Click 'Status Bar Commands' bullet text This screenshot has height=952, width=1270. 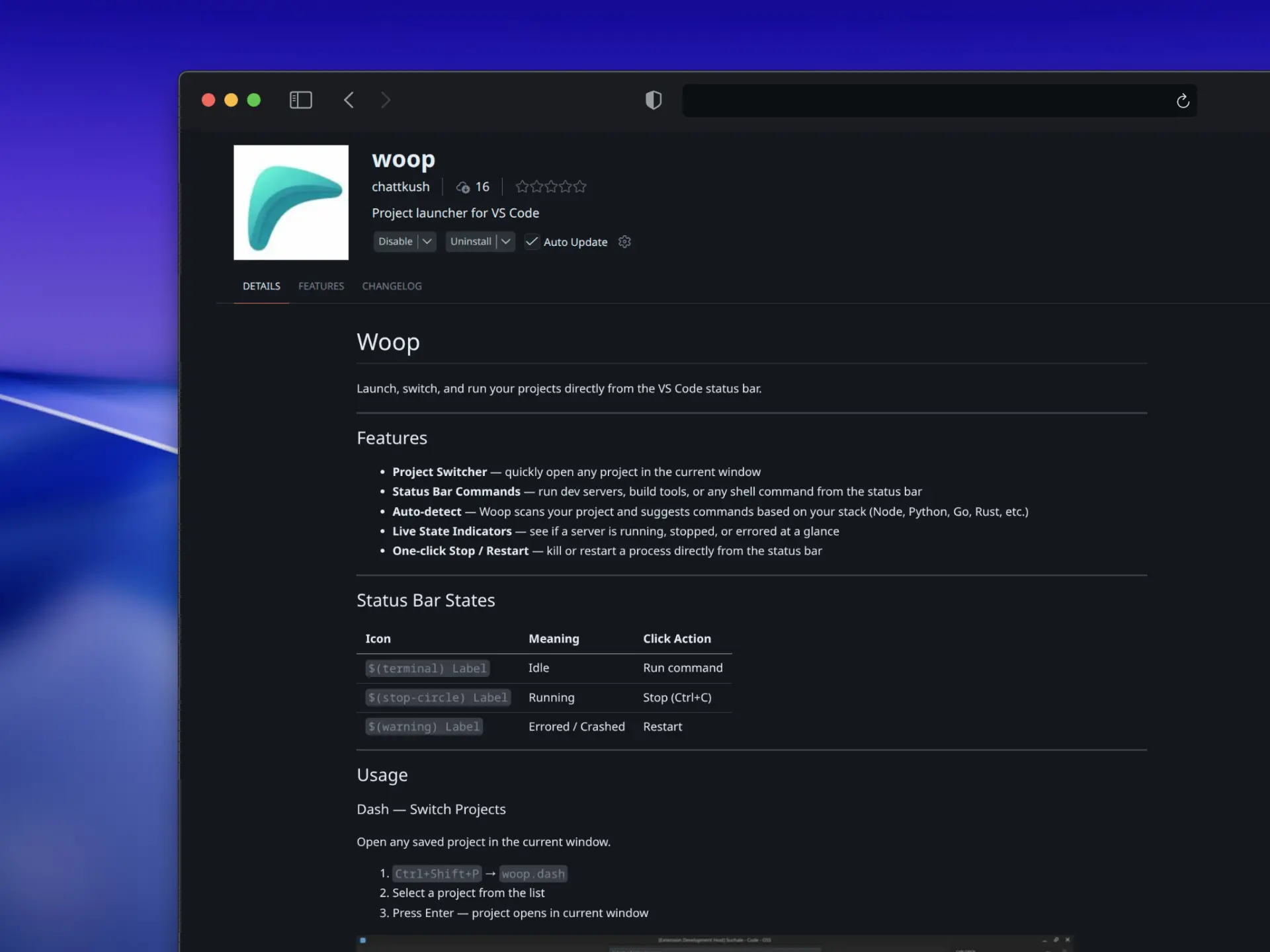coord(456,492)
